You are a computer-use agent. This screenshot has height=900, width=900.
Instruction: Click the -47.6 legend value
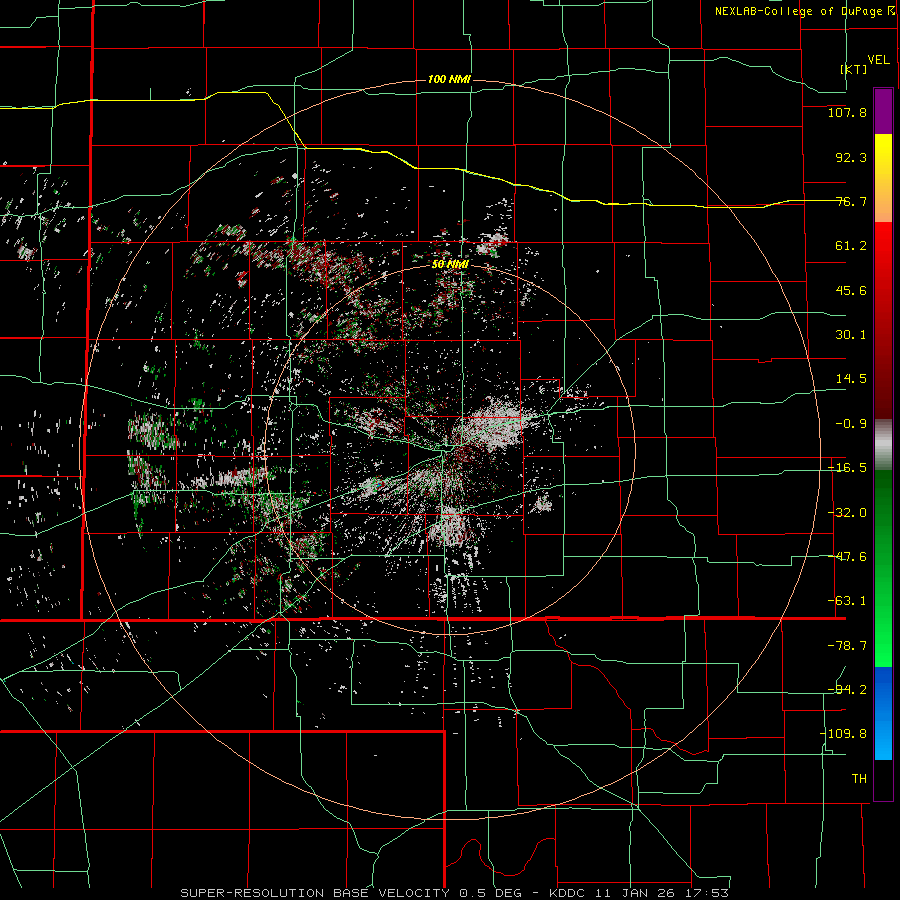pyautogui.click(x=847, y=557)
